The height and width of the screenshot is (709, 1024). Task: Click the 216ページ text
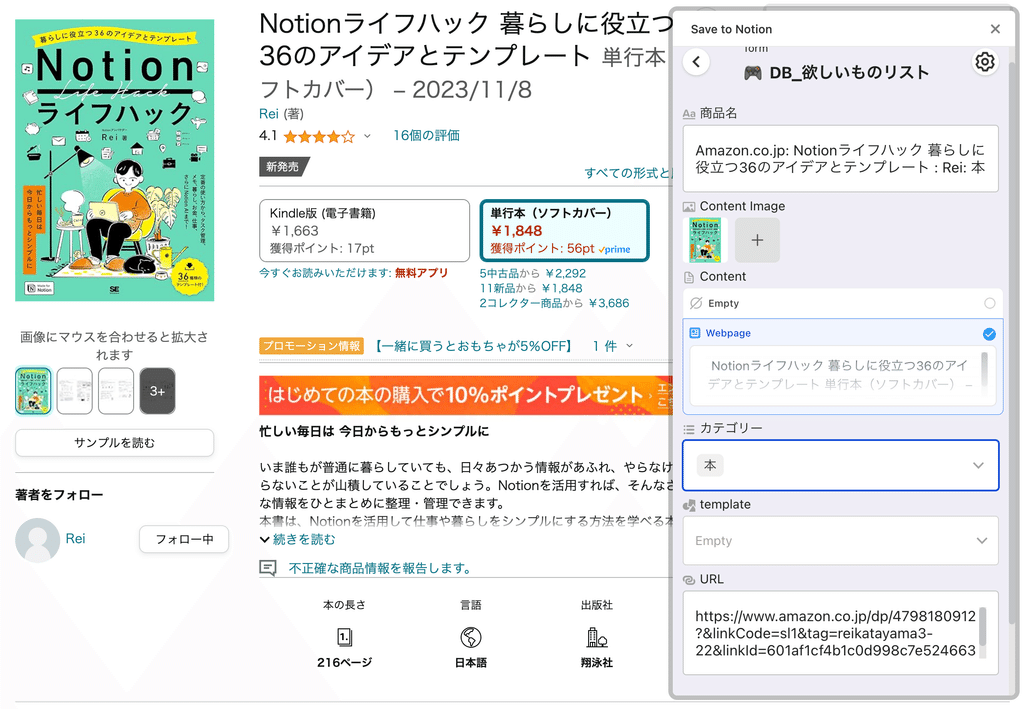point(344,663)
